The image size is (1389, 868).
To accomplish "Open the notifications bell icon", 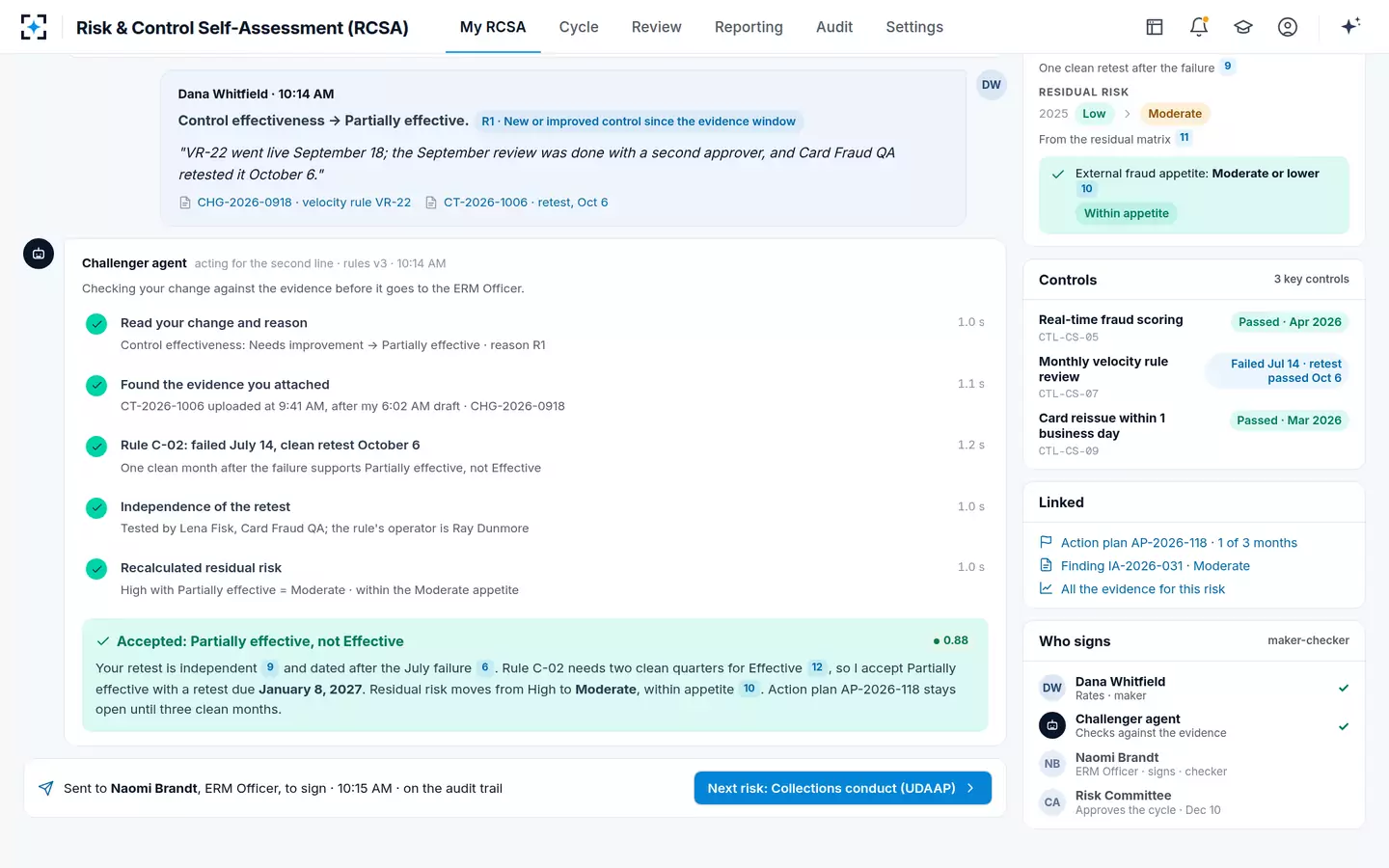I will point(1199,27).
